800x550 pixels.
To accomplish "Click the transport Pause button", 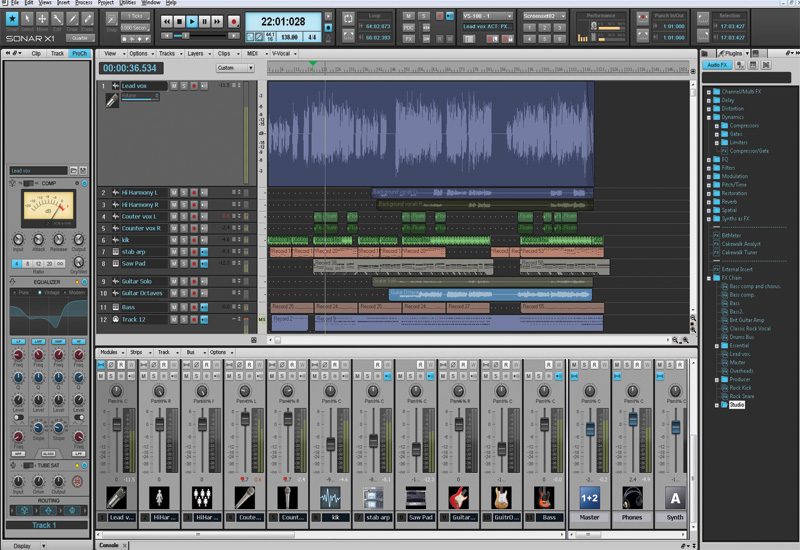I will click(204, 21).
